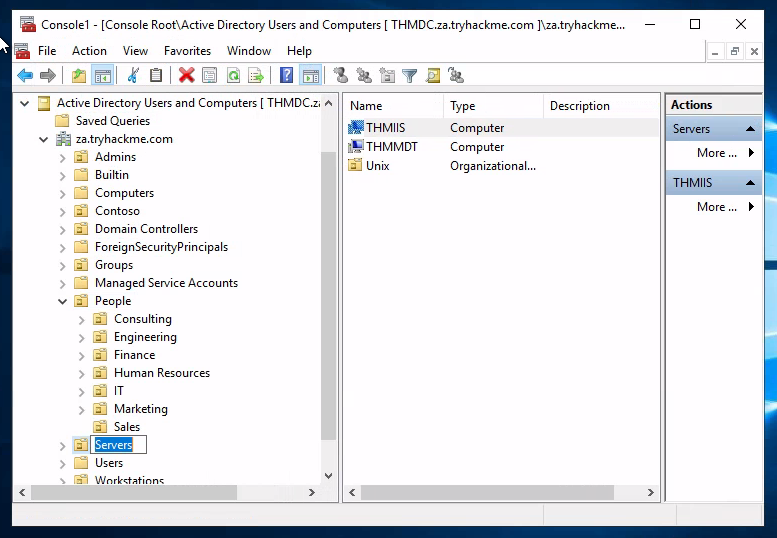777x538 pixels.
Task: Expand the Domain Controllers node
Action: coord(62,230)
